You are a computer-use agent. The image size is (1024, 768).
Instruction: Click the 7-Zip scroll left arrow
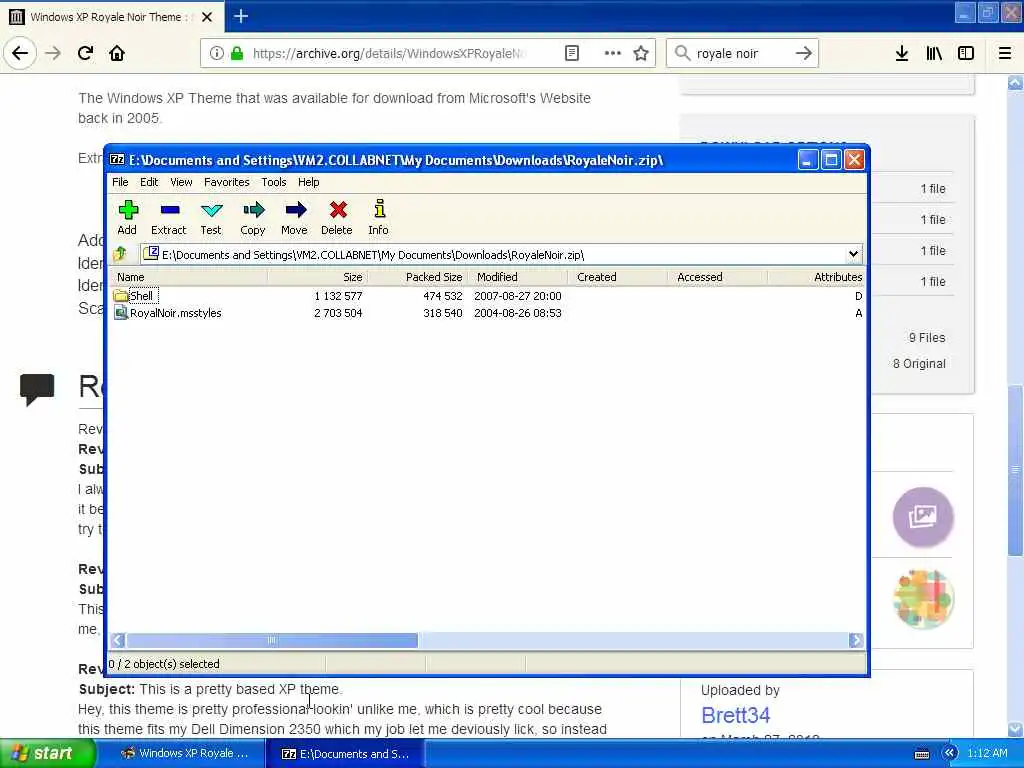pos(118,641)
